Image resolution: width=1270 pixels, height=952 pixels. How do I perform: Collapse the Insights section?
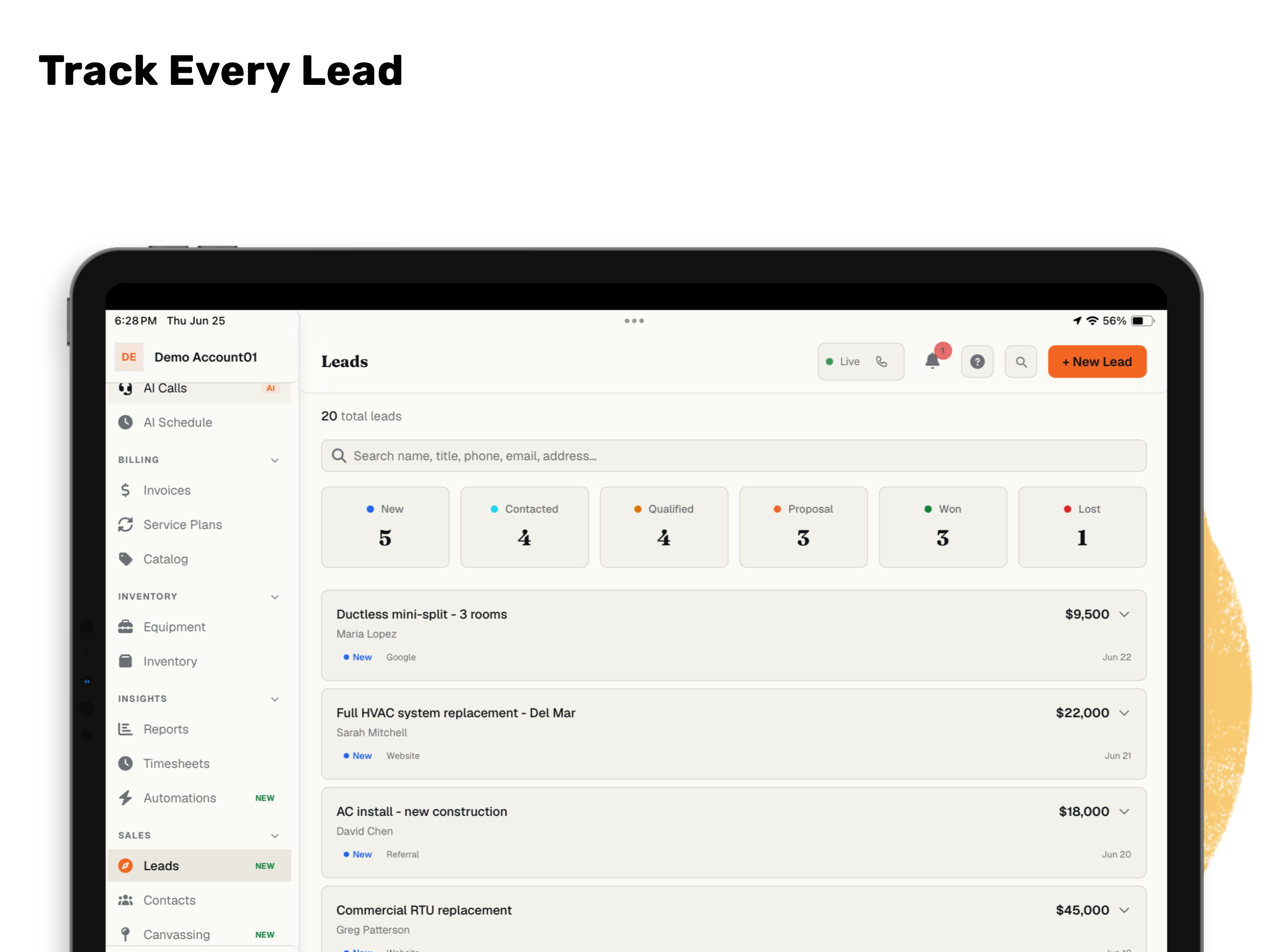(275, 699)
